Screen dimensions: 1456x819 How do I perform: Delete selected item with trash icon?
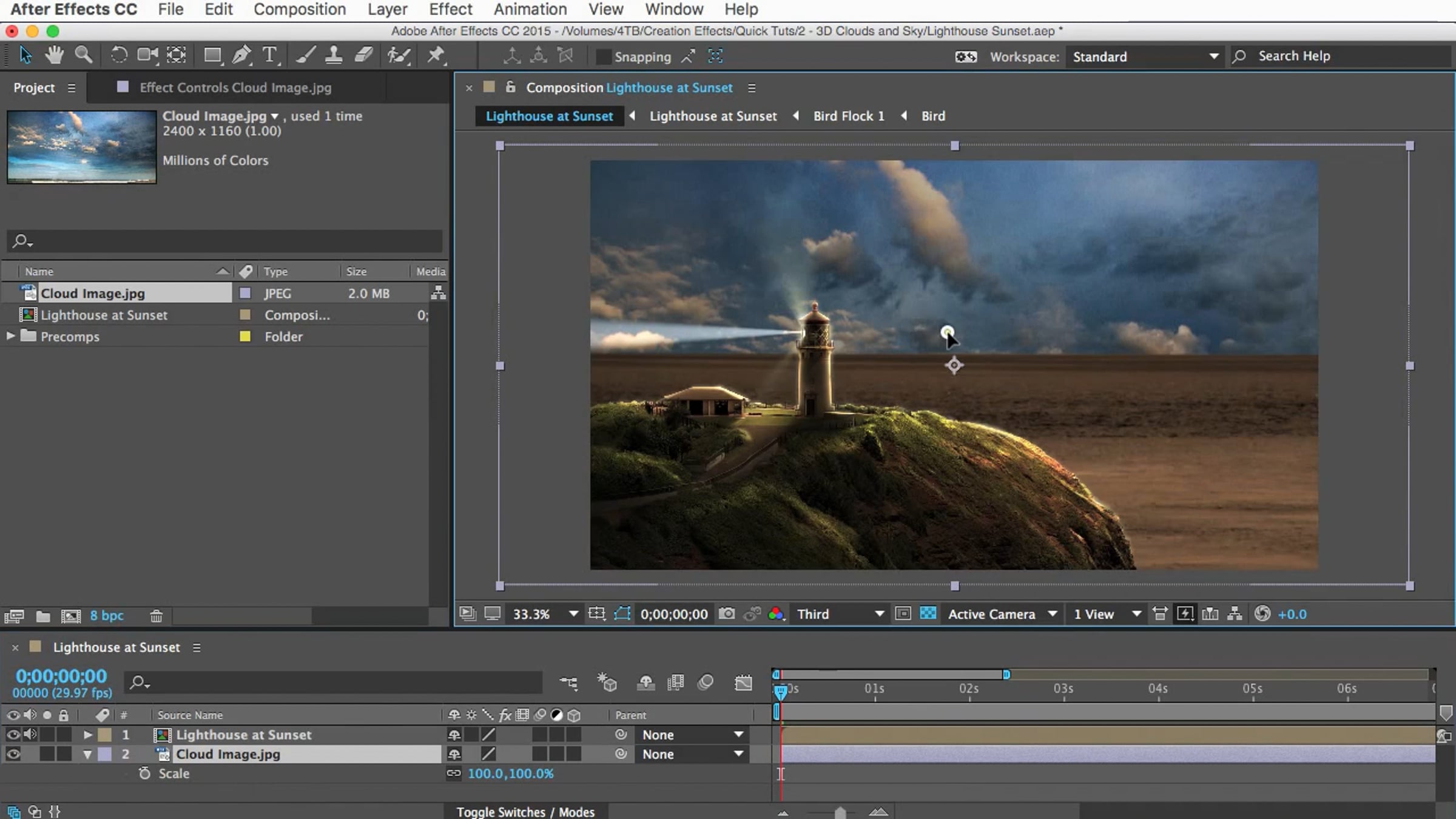[156, 616]
